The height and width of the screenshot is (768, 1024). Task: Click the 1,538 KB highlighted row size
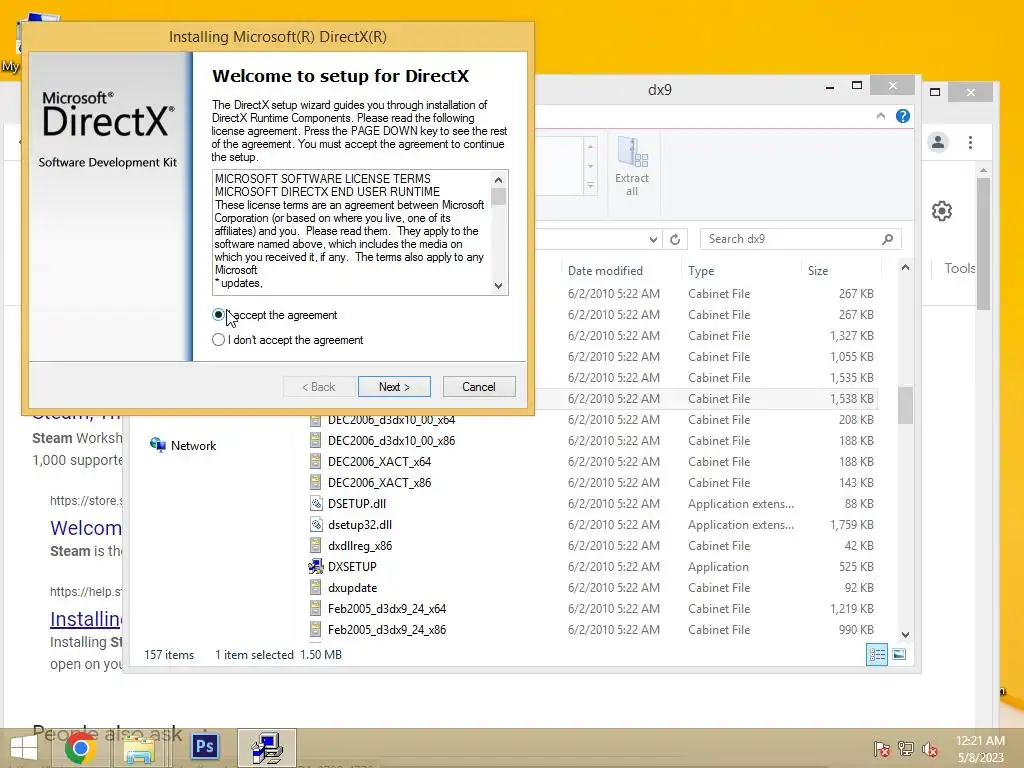(x=852, y=398)
